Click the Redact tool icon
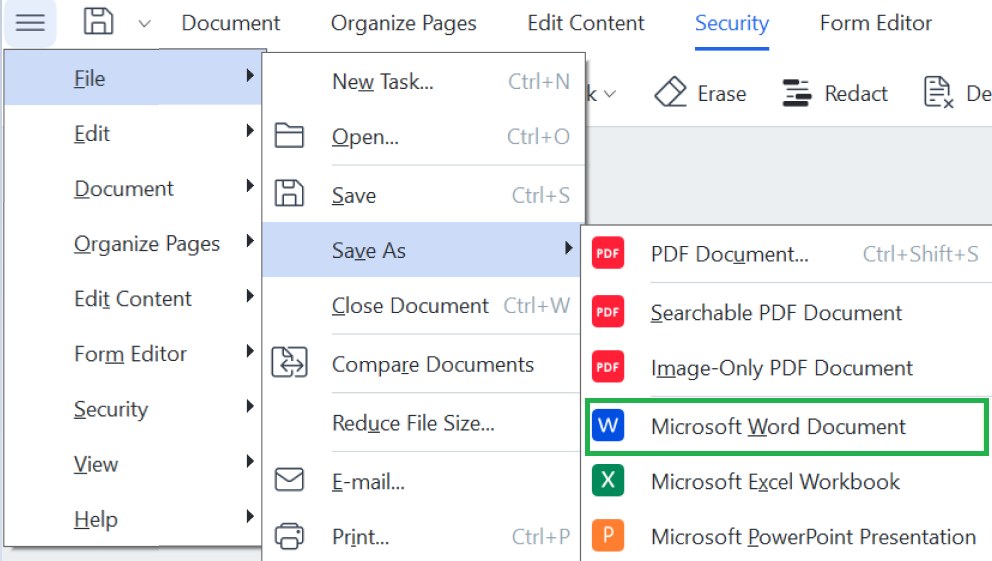 click(797, 93)
